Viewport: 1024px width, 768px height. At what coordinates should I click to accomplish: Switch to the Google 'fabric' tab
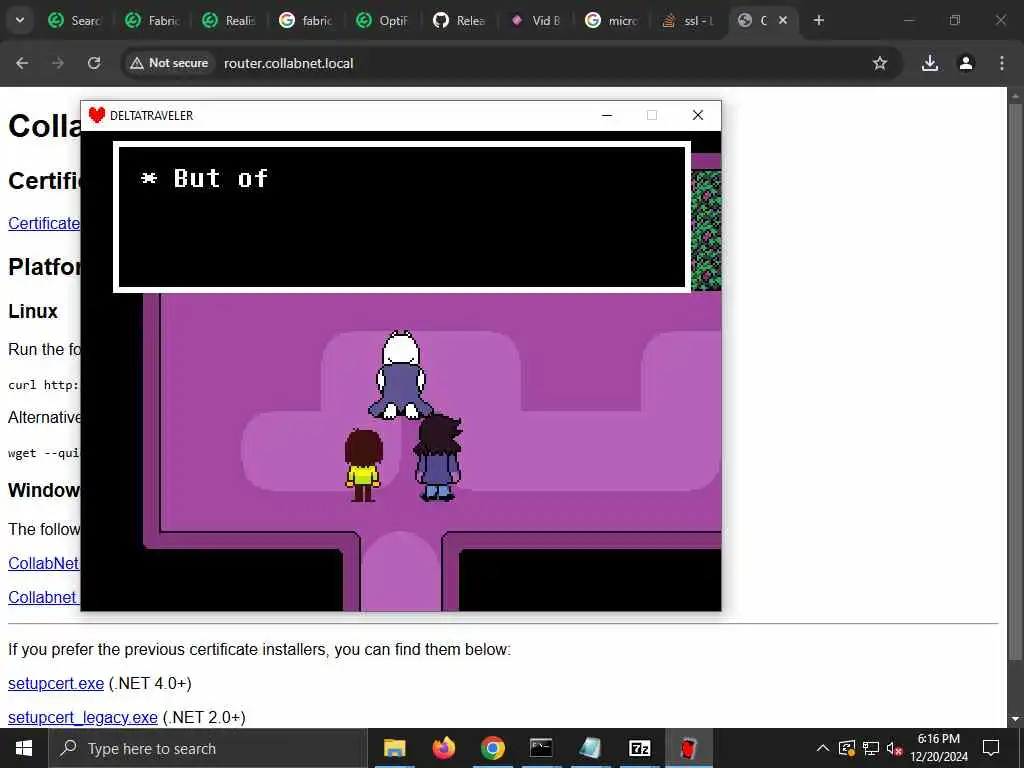(x=306, y=21)
